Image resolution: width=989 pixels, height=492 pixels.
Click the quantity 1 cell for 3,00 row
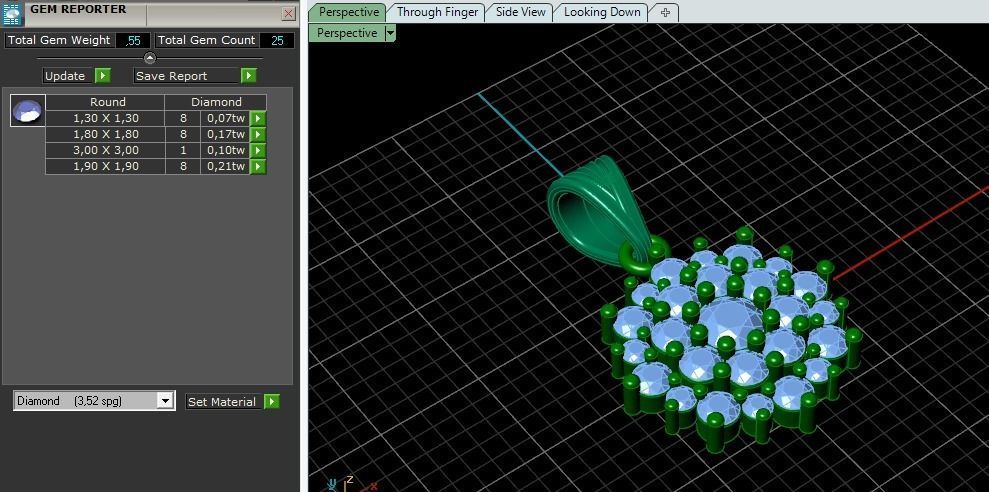(183, 150)
